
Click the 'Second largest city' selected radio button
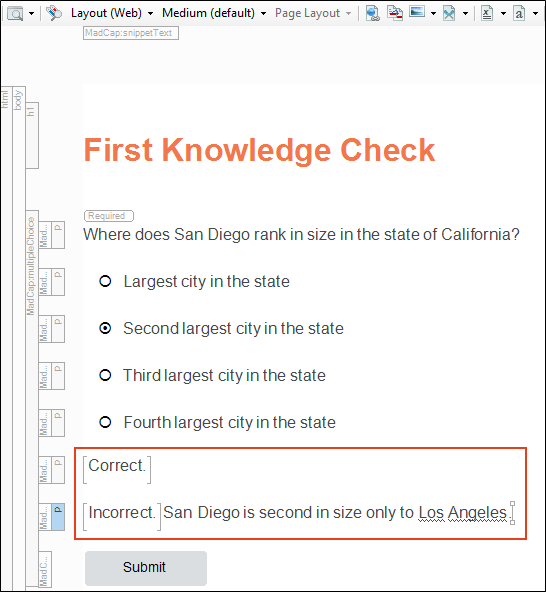pos(105,328)
